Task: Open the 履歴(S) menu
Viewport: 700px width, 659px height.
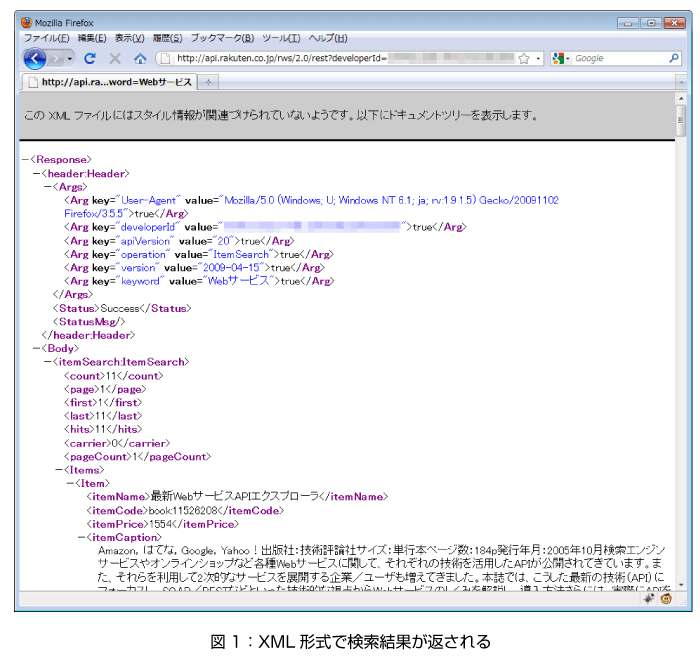Action: (x=167, y=38)
